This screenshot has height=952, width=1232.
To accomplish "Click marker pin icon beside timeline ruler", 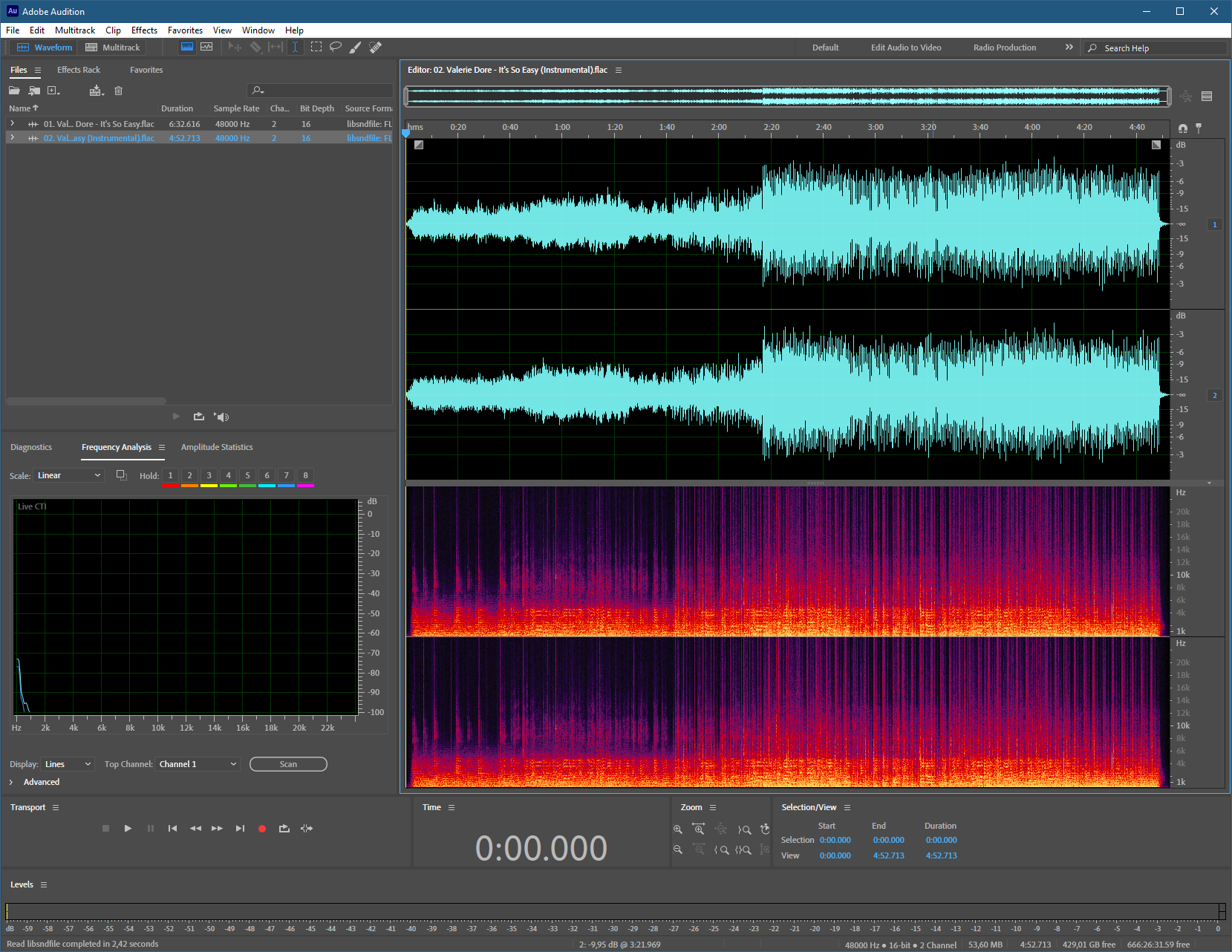I will tap(1199, 128).
